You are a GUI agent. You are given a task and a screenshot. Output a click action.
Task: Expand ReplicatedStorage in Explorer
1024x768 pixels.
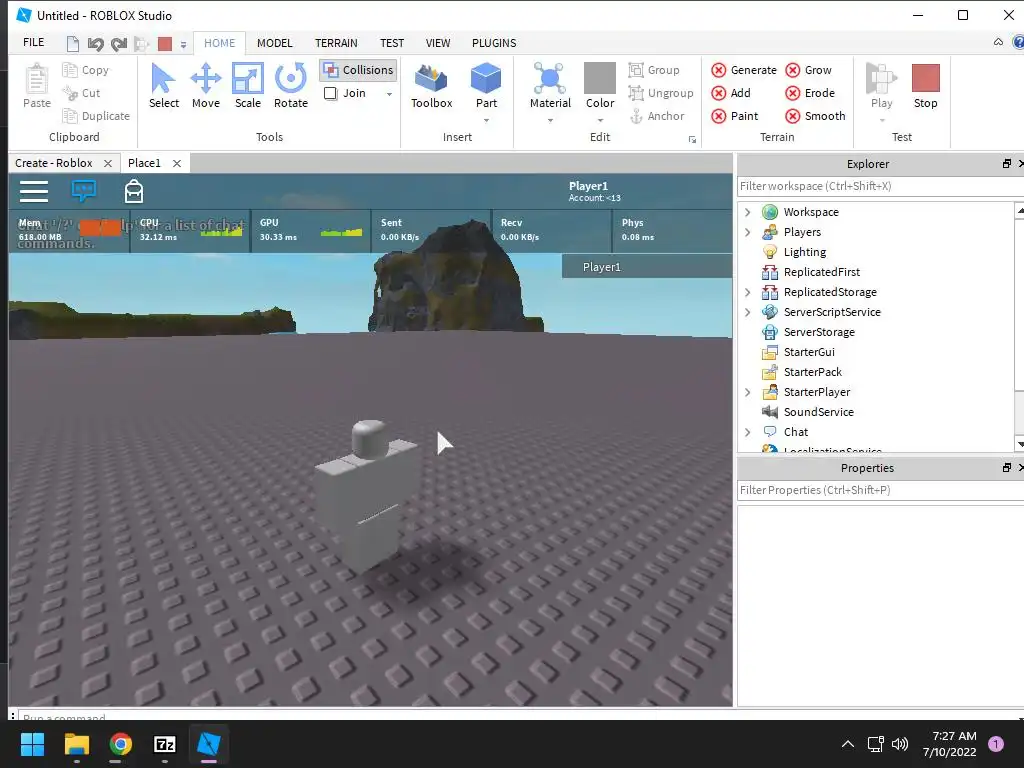click(x=748, y=292)
